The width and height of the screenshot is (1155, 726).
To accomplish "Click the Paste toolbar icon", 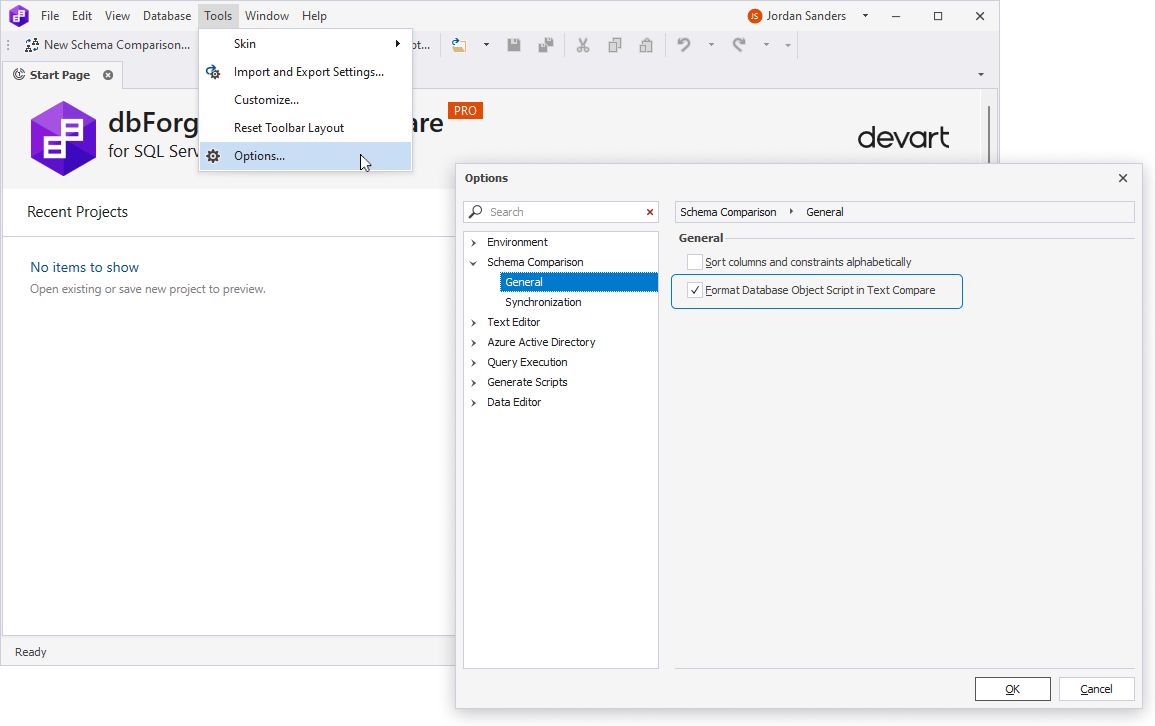I will click(x=646, y=45).
